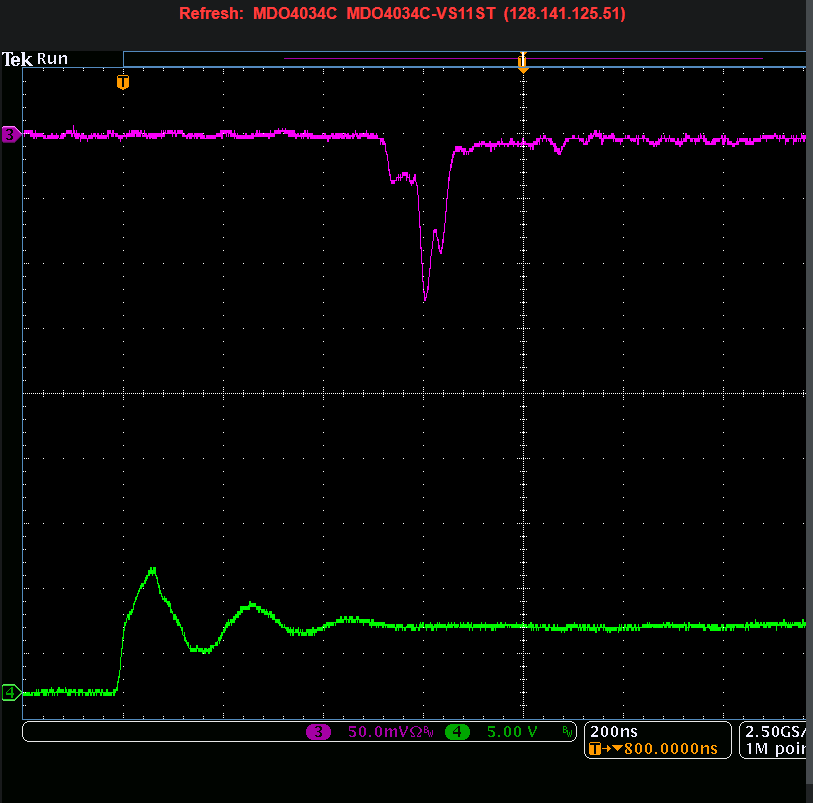The height and width of the screenshot is (803, 813).
Task: Select the orange trigger position marker
Action: point(123,82)
